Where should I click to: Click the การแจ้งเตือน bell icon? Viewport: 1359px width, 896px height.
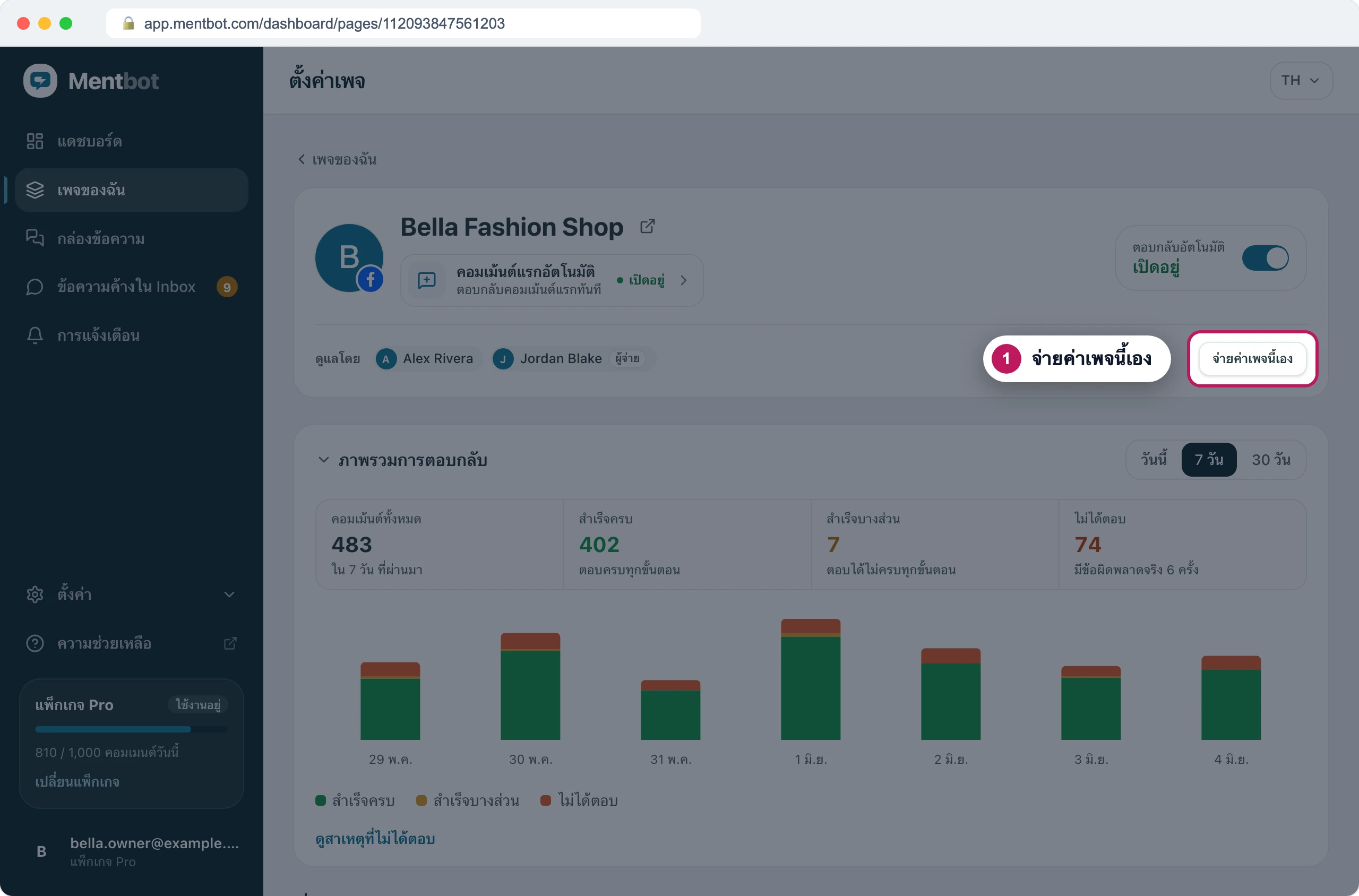click(x=35, y=335)
